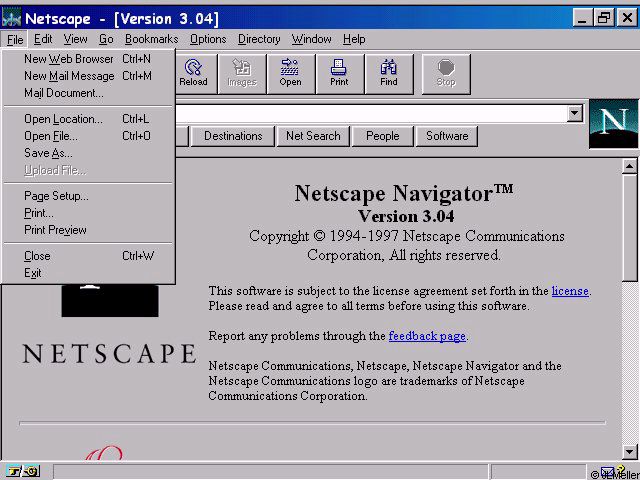Select Print Preview menu entry

click(x=88, y=230)
